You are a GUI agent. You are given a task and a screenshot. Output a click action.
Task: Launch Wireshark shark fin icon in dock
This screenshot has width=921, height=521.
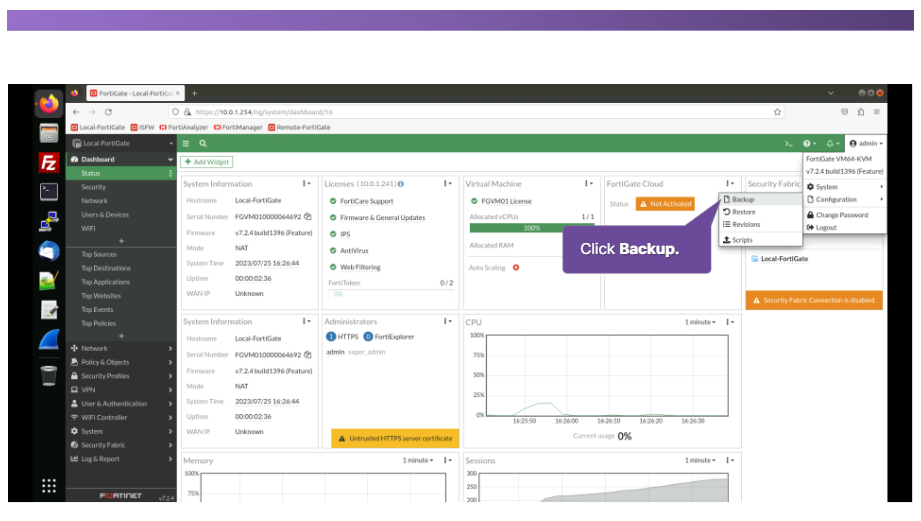click(x=49, y=340)
